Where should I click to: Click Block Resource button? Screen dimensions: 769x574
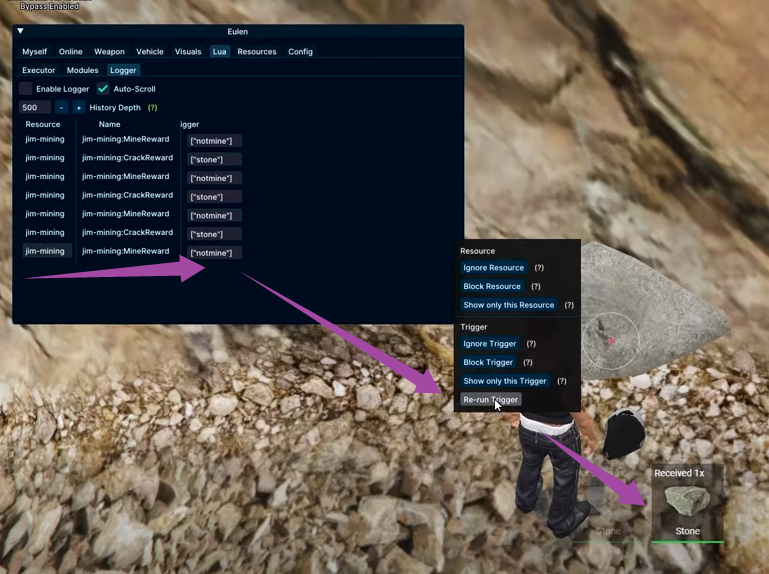tap(491, 286)
